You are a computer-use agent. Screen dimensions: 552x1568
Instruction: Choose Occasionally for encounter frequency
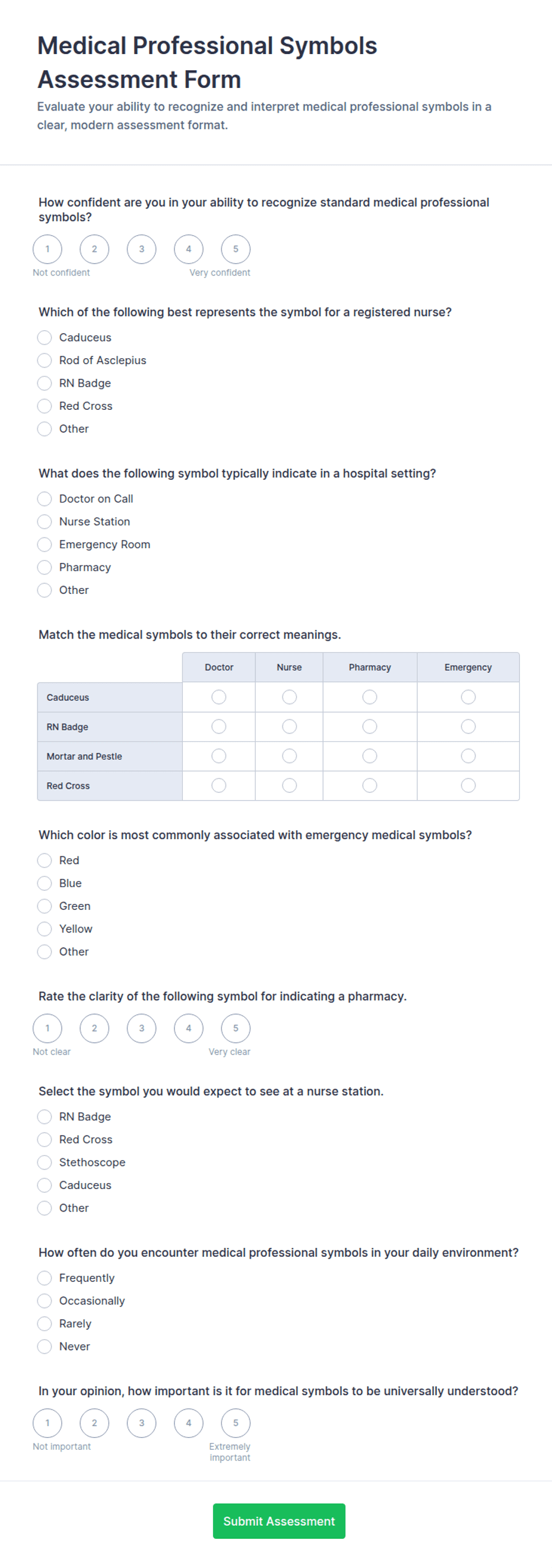[45, 1301]
